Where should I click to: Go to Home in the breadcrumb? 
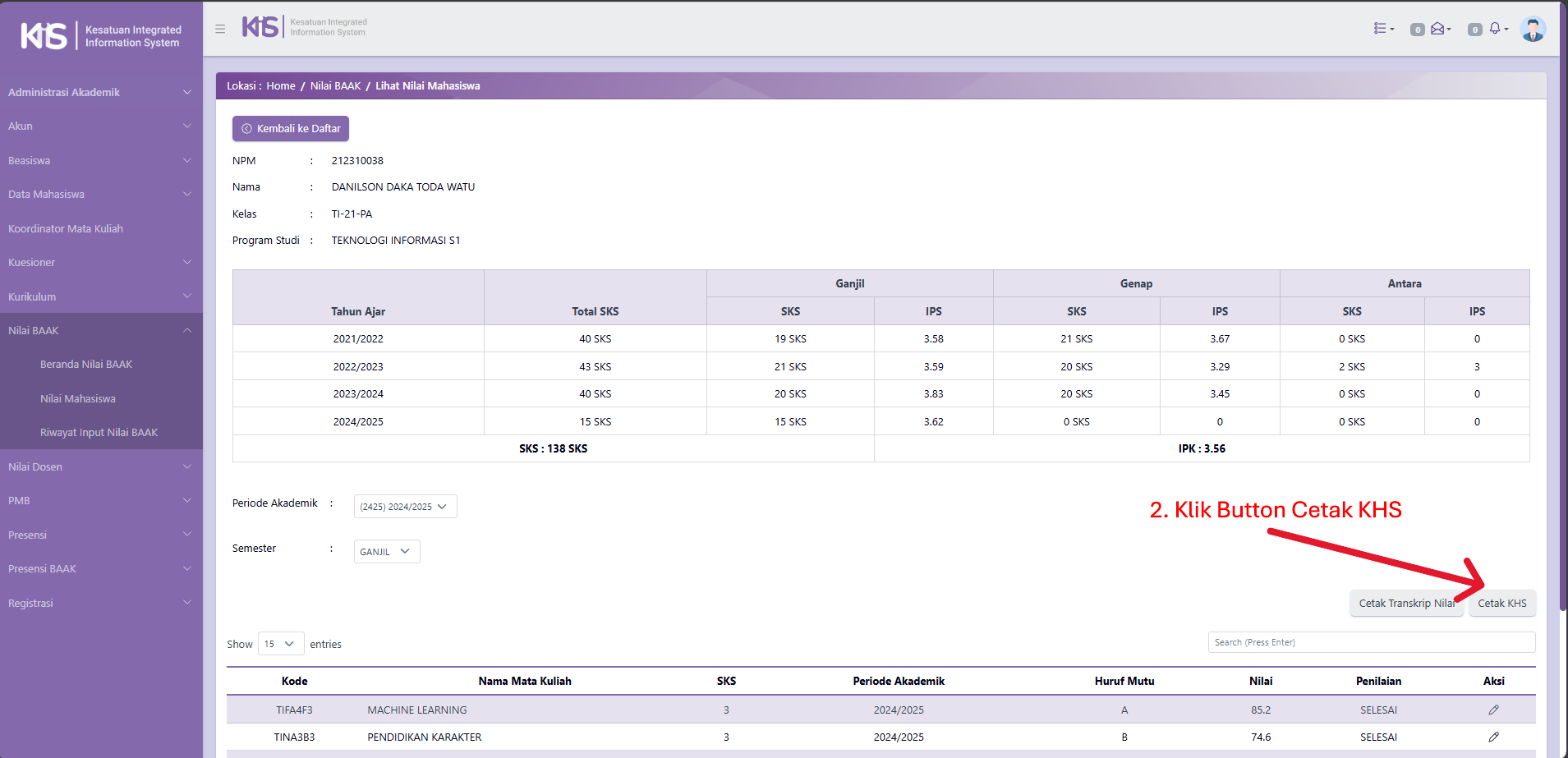(x=280, y=85)
